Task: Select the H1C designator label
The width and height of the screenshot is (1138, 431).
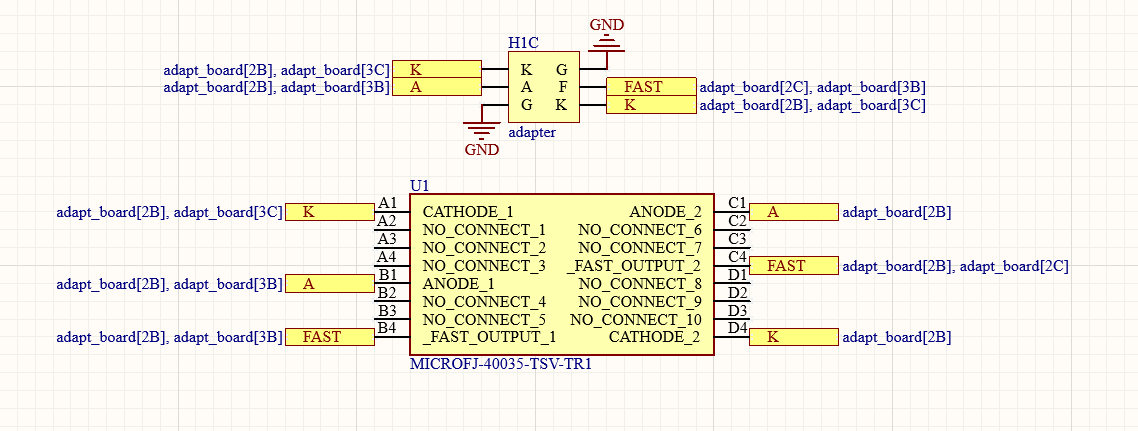Action: coord(523,43)
